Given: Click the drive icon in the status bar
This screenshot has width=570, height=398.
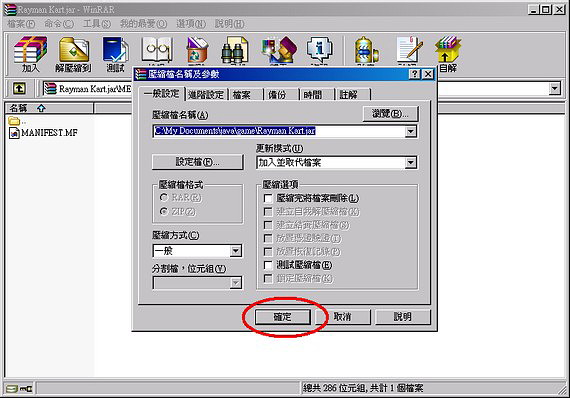Looking at the screenshot, I should [x=12, y=389].
